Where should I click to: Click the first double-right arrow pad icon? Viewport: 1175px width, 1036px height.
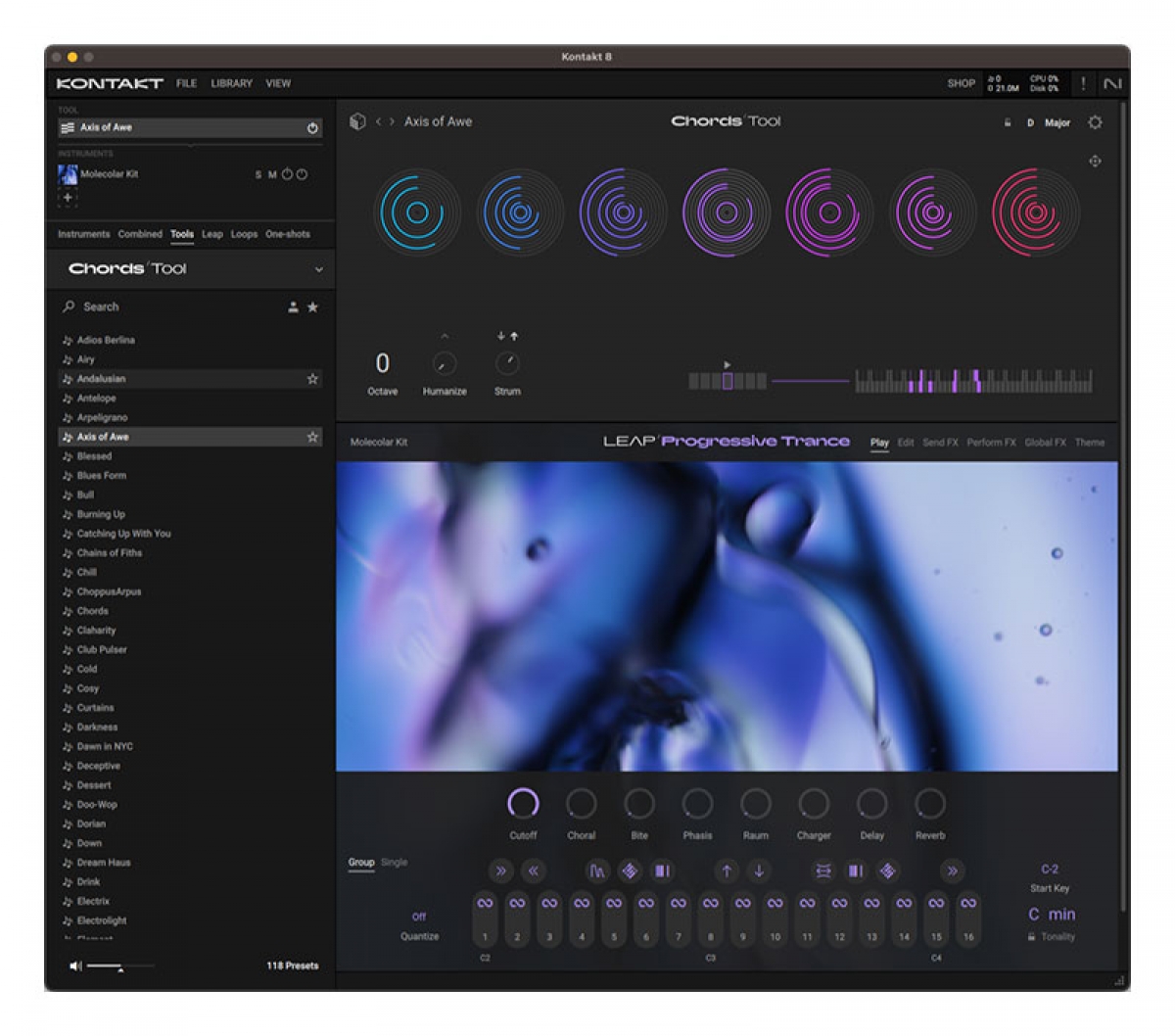pos(501,871)
